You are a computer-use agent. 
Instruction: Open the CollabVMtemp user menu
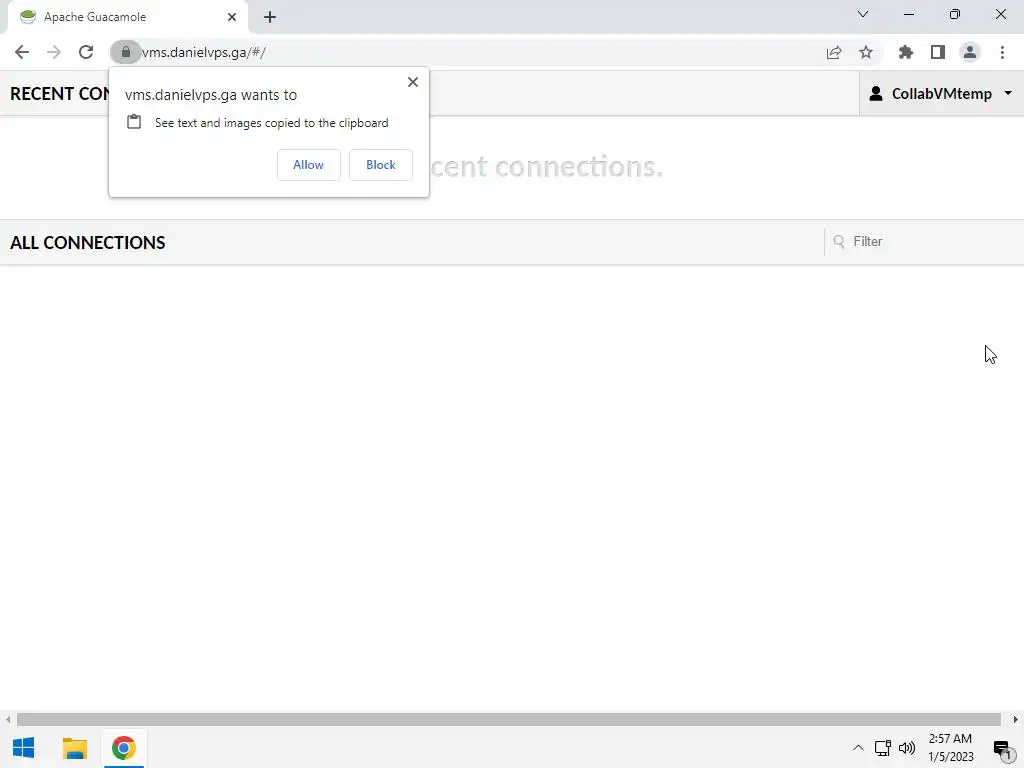pos(941,93)
